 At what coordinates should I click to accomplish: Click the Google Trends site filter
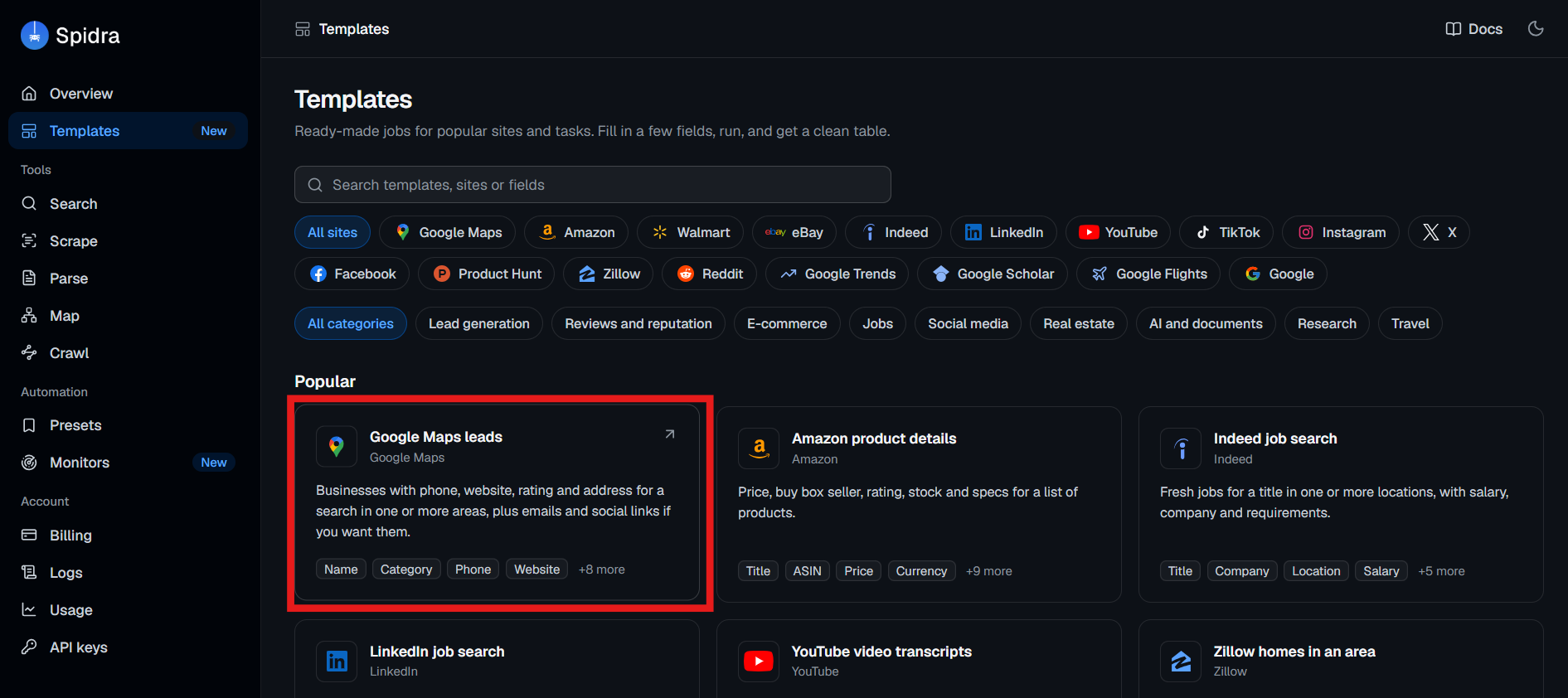coord(837,274)
